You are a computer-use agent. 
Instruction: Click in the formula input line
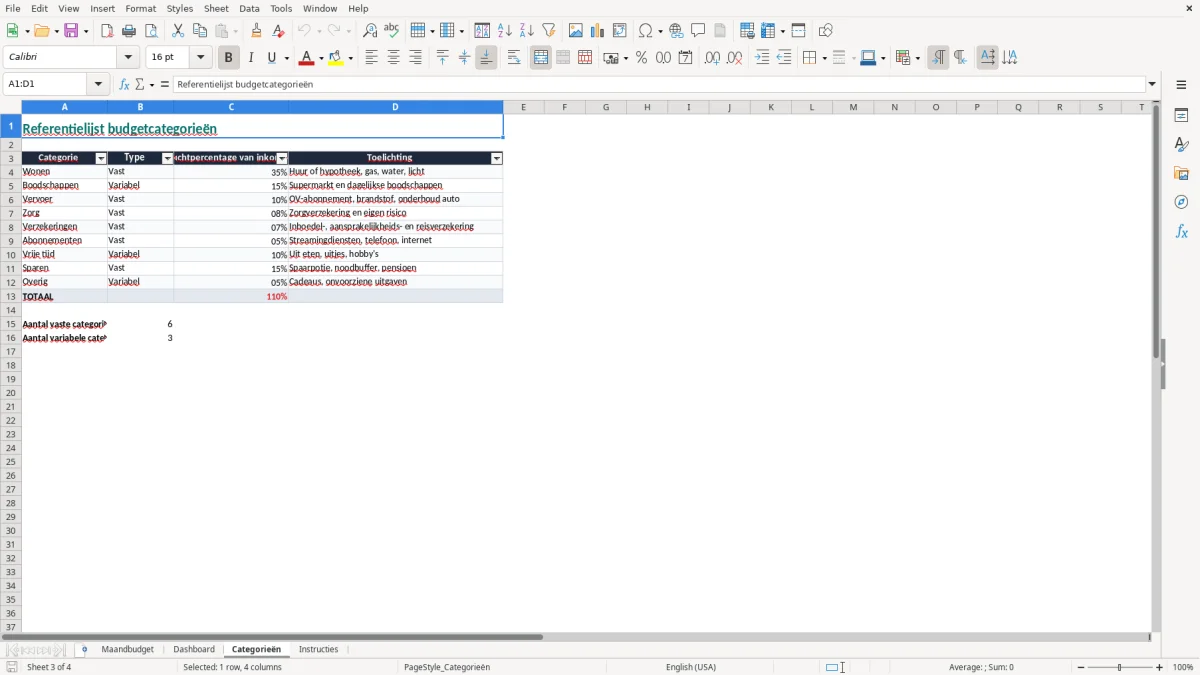click(x=658, y=84)
